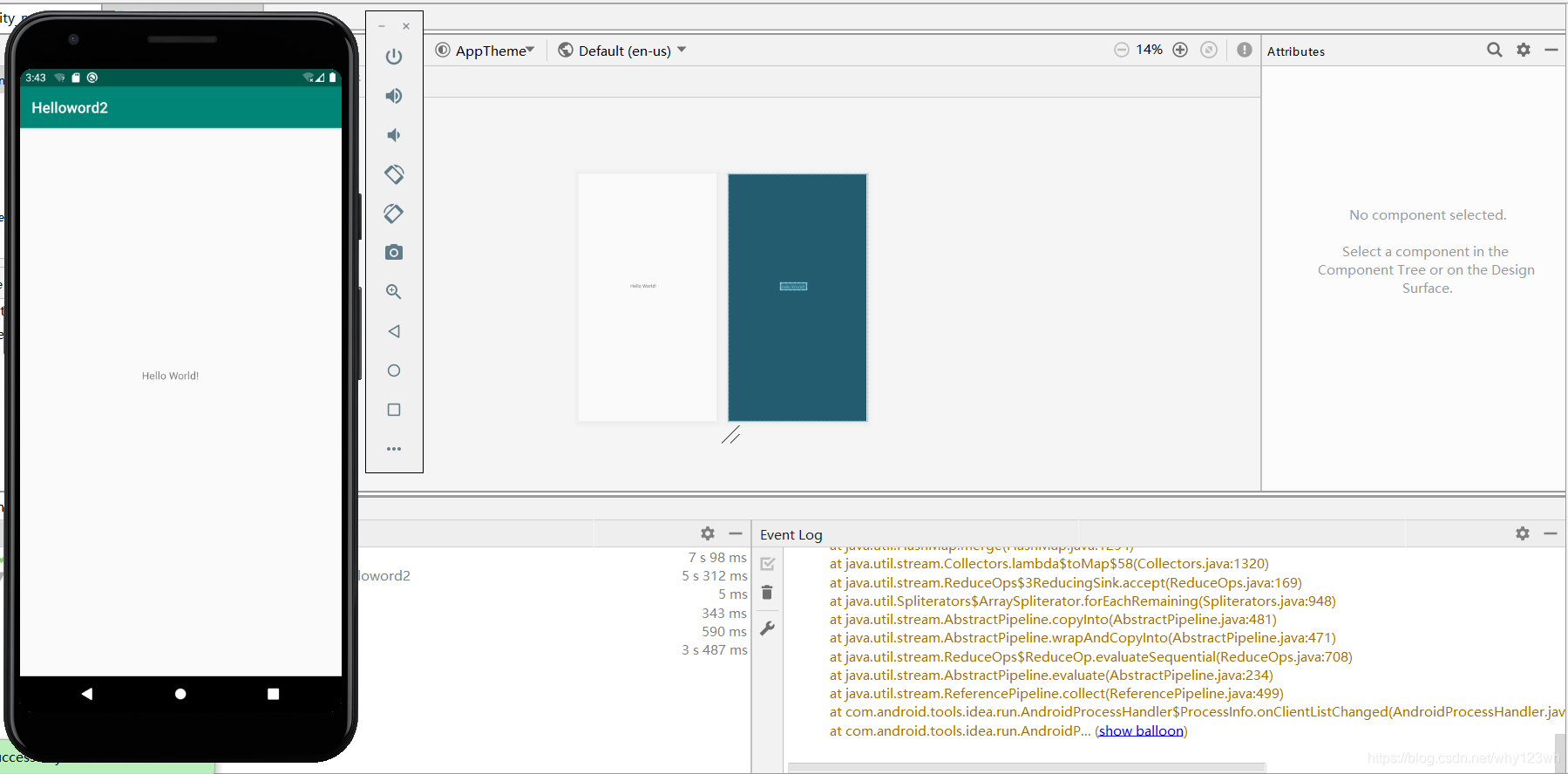Click the blueprint preview thumbnail
This screenshot has height=774, width=1568.
pyautogui.click(x=798, y=297)
